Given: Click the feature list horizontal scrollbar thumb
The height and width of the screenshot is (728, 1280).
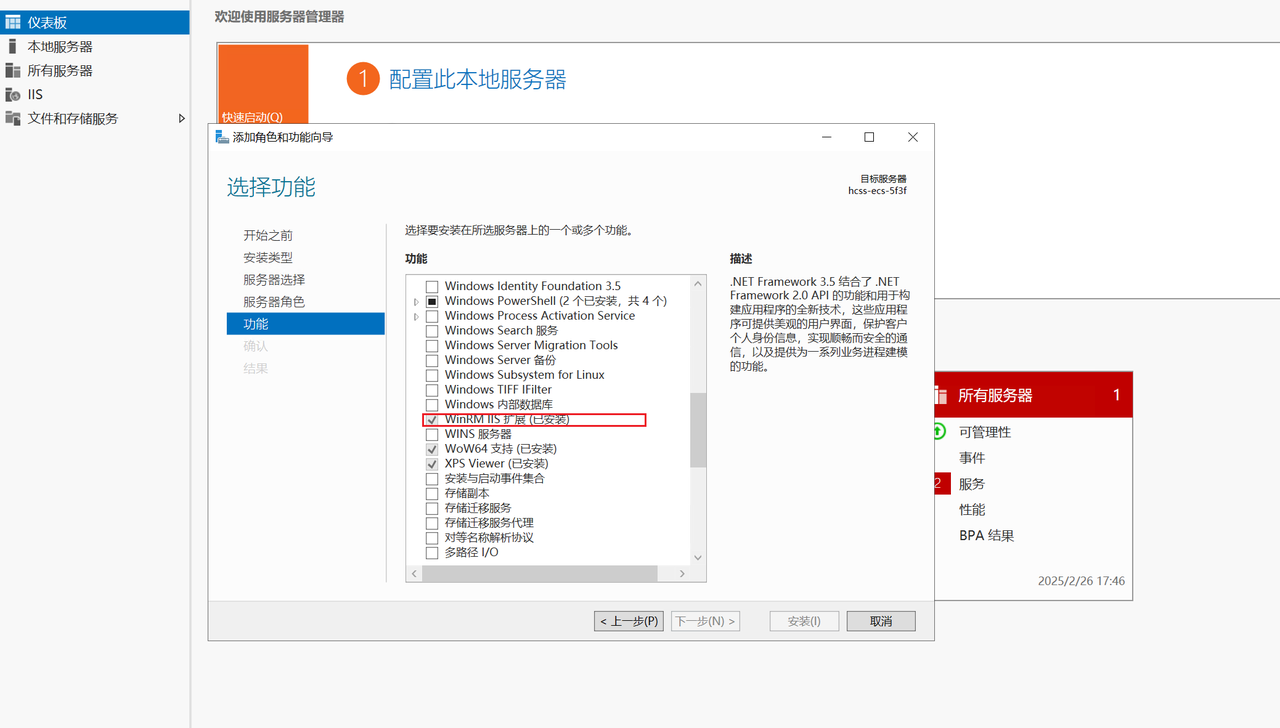Looking at the screenshot, I should point(540,574).
